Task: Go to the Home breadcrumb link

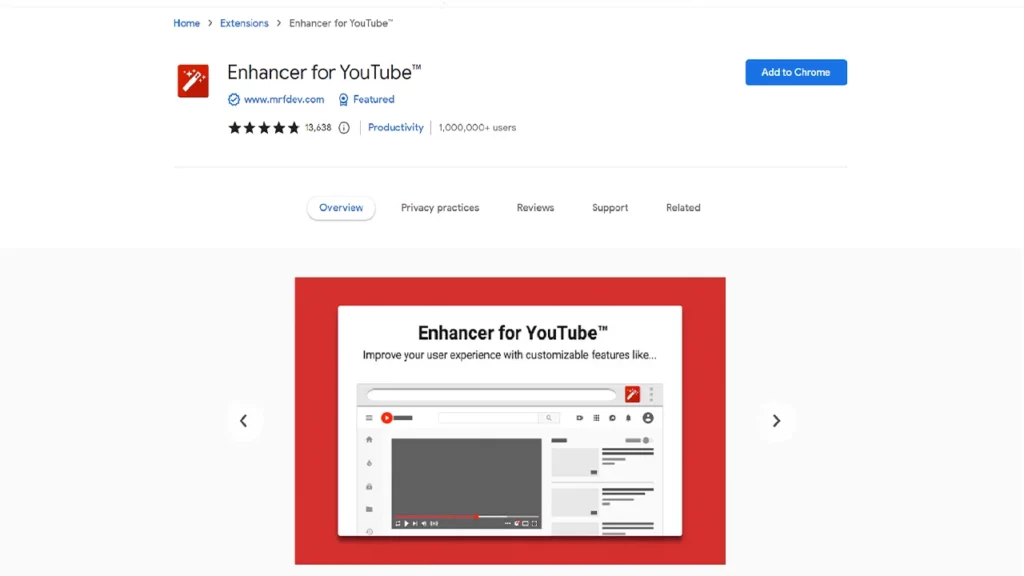Action: click(x=187, y=24)
